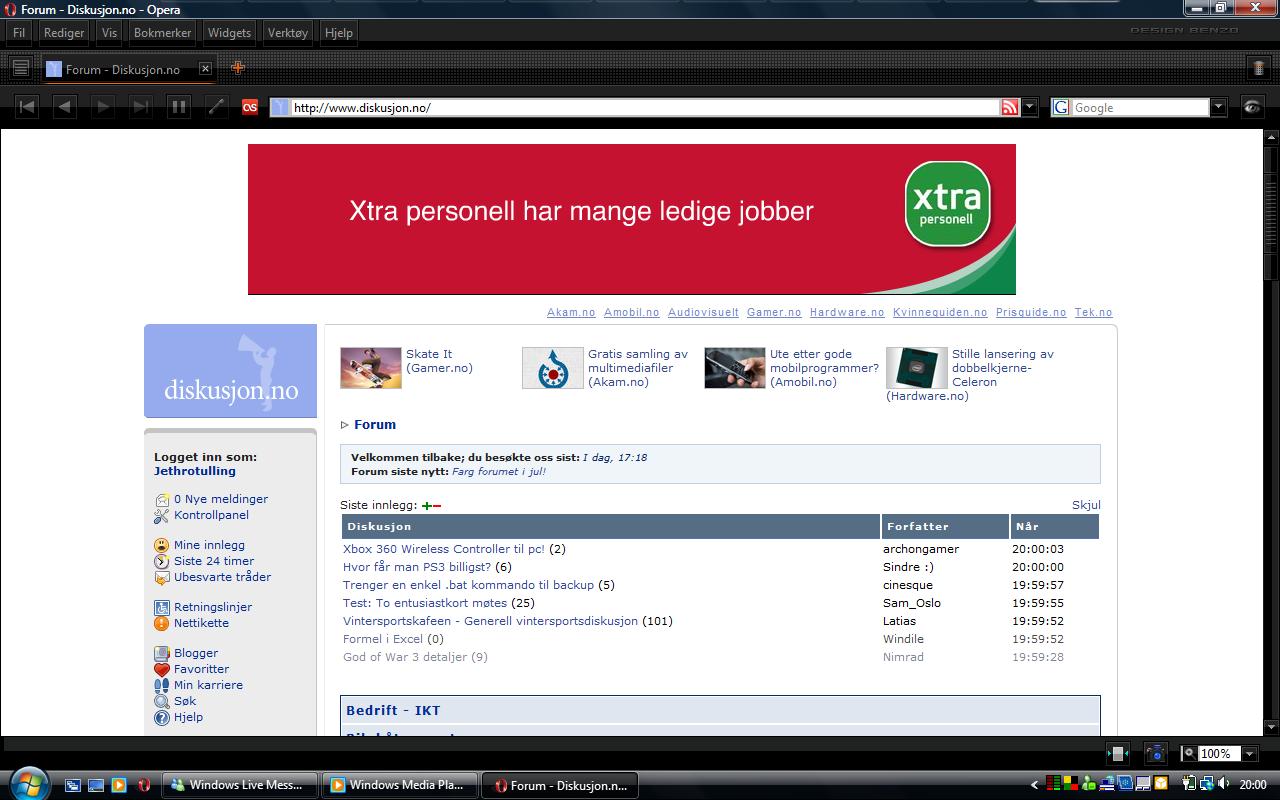The image size is (1280, 800).
Task: Click the Favoritter heart icon
Action: [162, 669]
